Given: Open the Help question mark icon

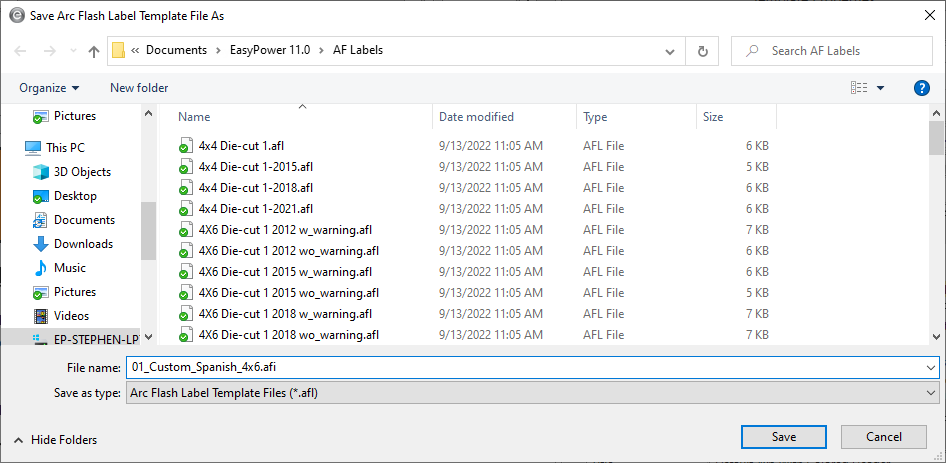Looking at the screenshot, I should pos(922,88).
